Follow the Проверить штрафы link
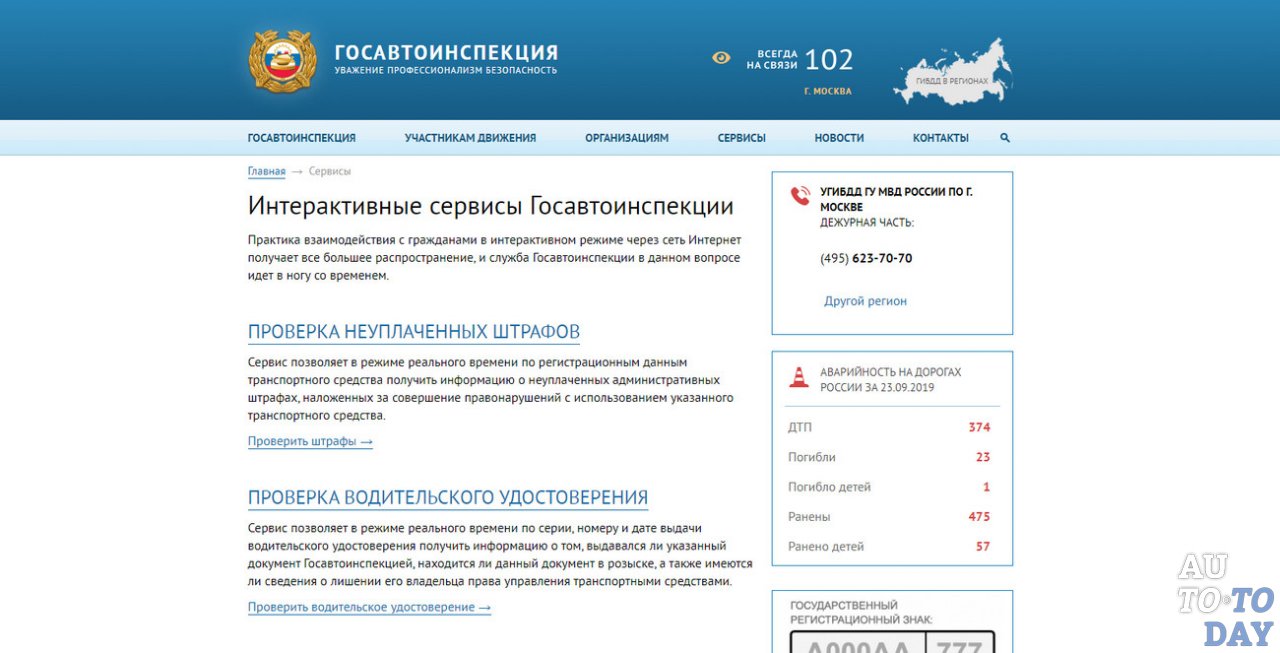 pos(310,441)
